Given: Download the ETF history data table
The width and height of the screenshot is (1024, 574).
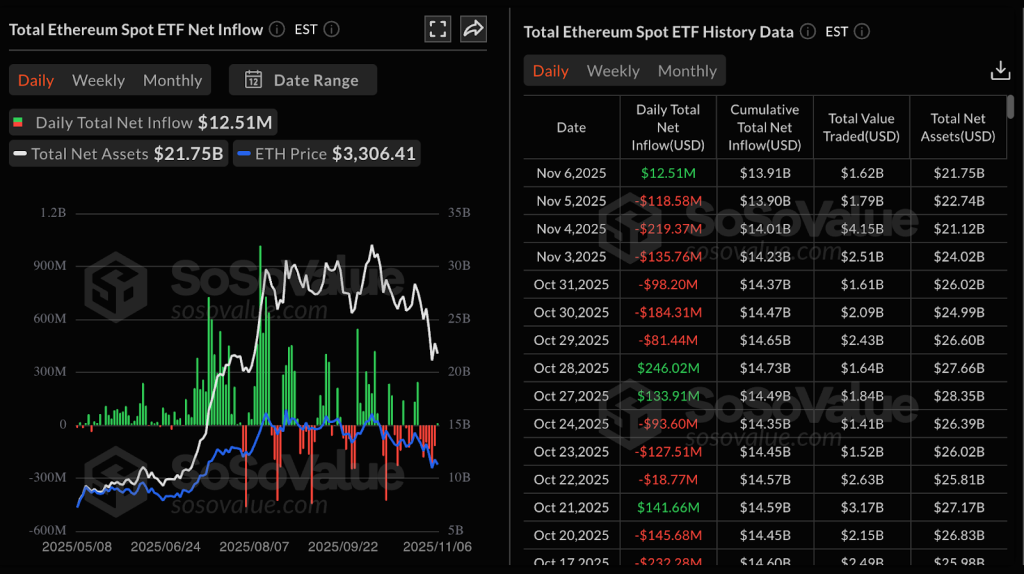Looking at the screenshot, I should point(999,70).
